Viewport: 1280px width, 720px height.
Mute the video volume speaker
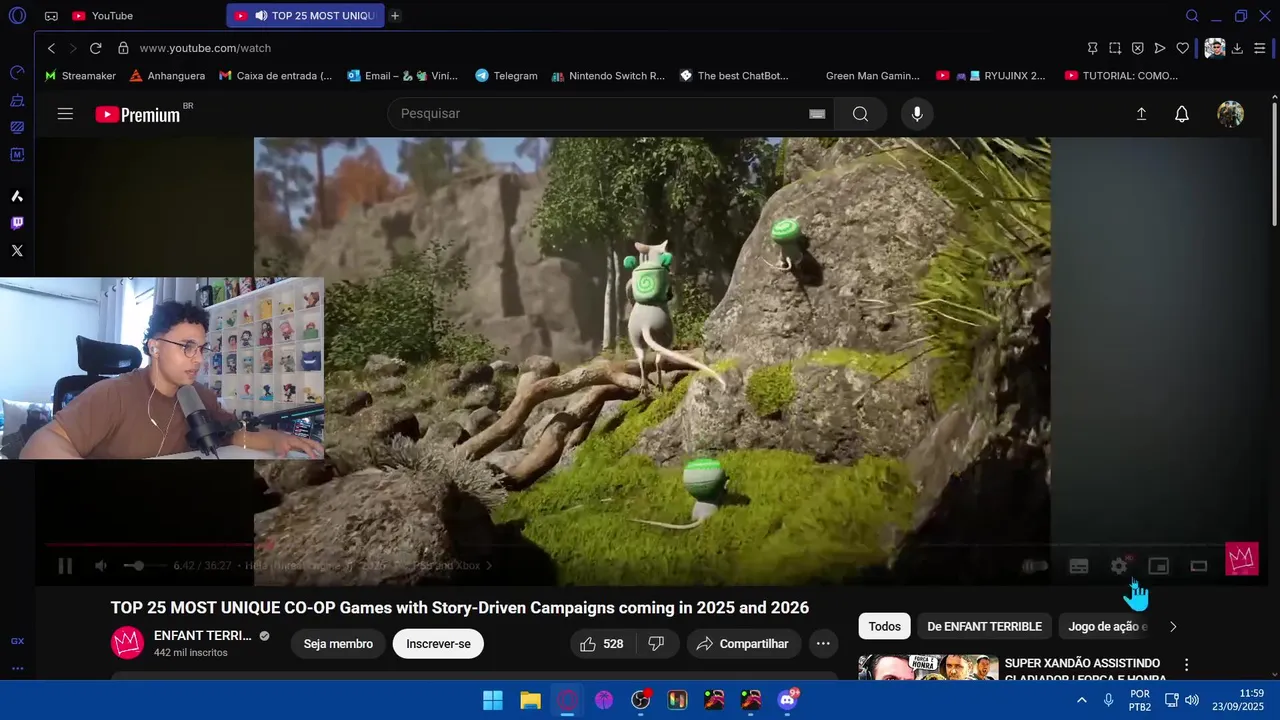(x=101, y=566)
